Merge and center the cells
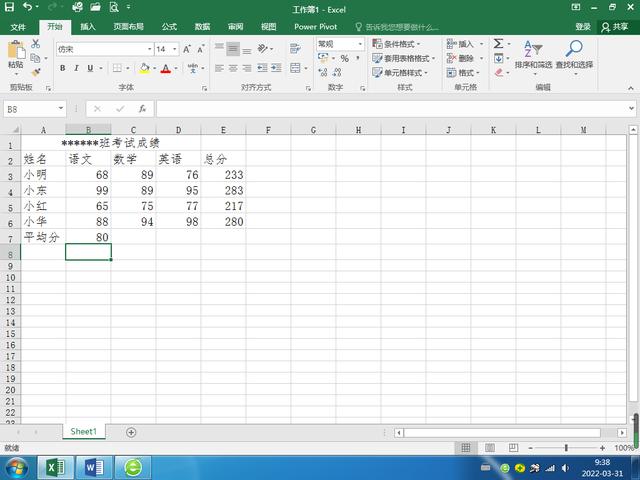This screenshot has height=480, width=640. 295,68
